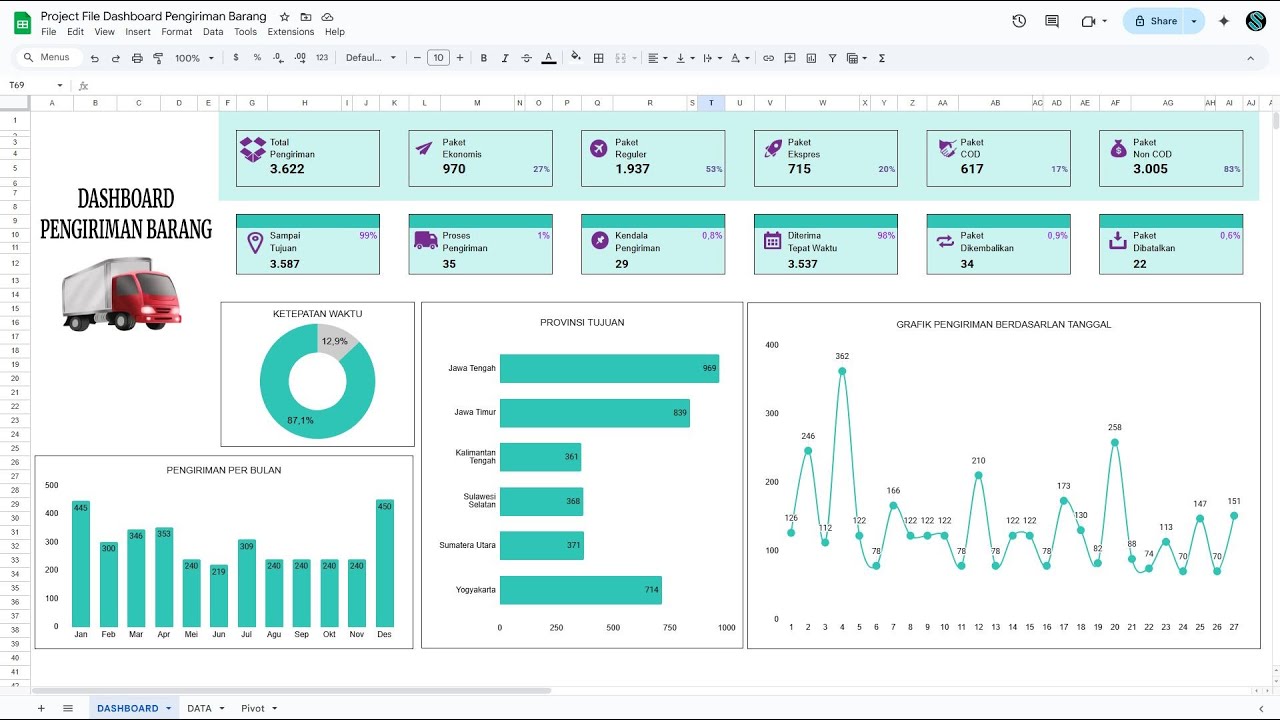Screen dimensions: 1280x720
Task: Toggle bold formatting
Action: pos(484,58)
